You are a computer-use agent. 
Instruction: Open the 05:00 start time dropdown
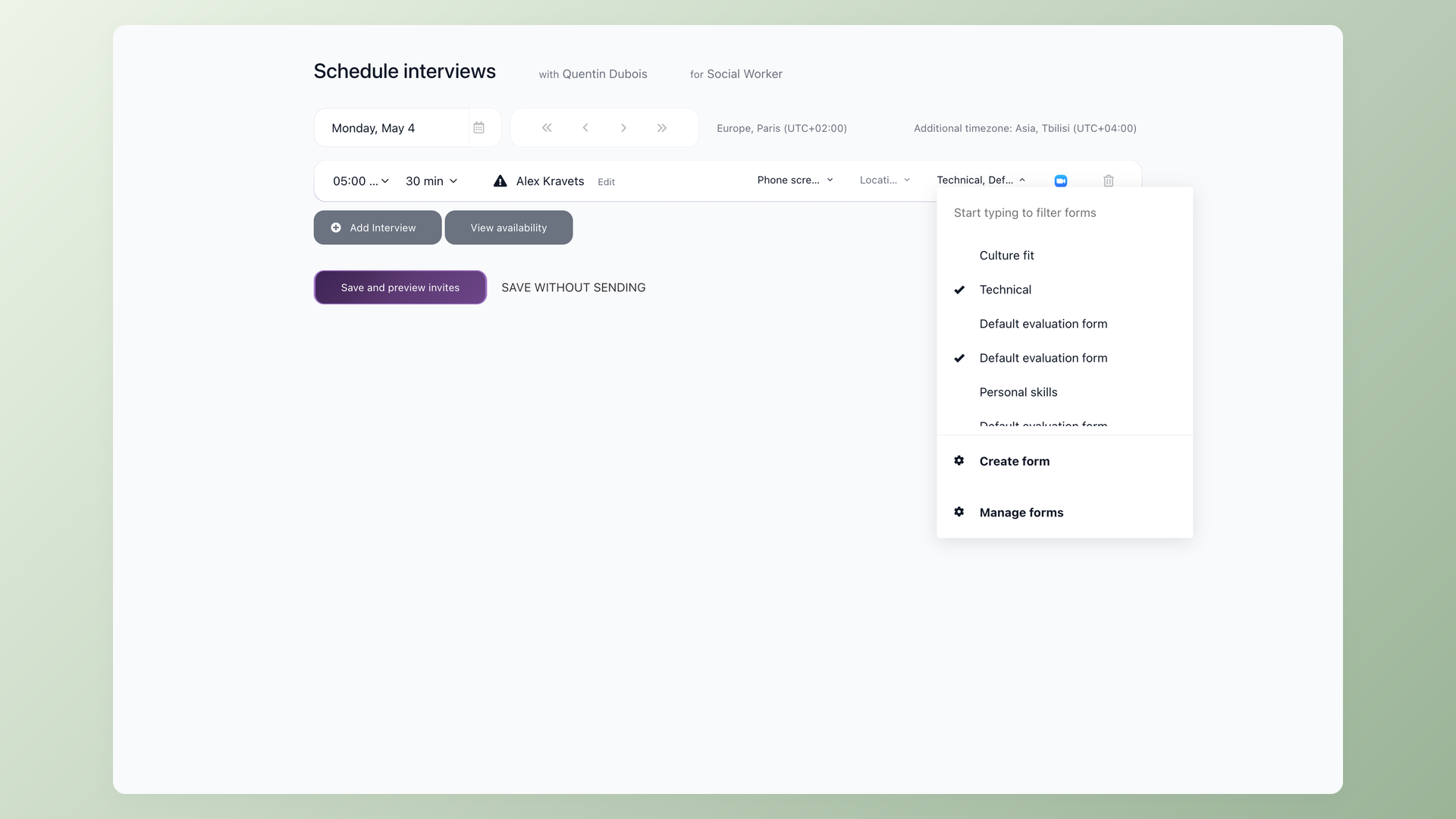tap(361, 181)
